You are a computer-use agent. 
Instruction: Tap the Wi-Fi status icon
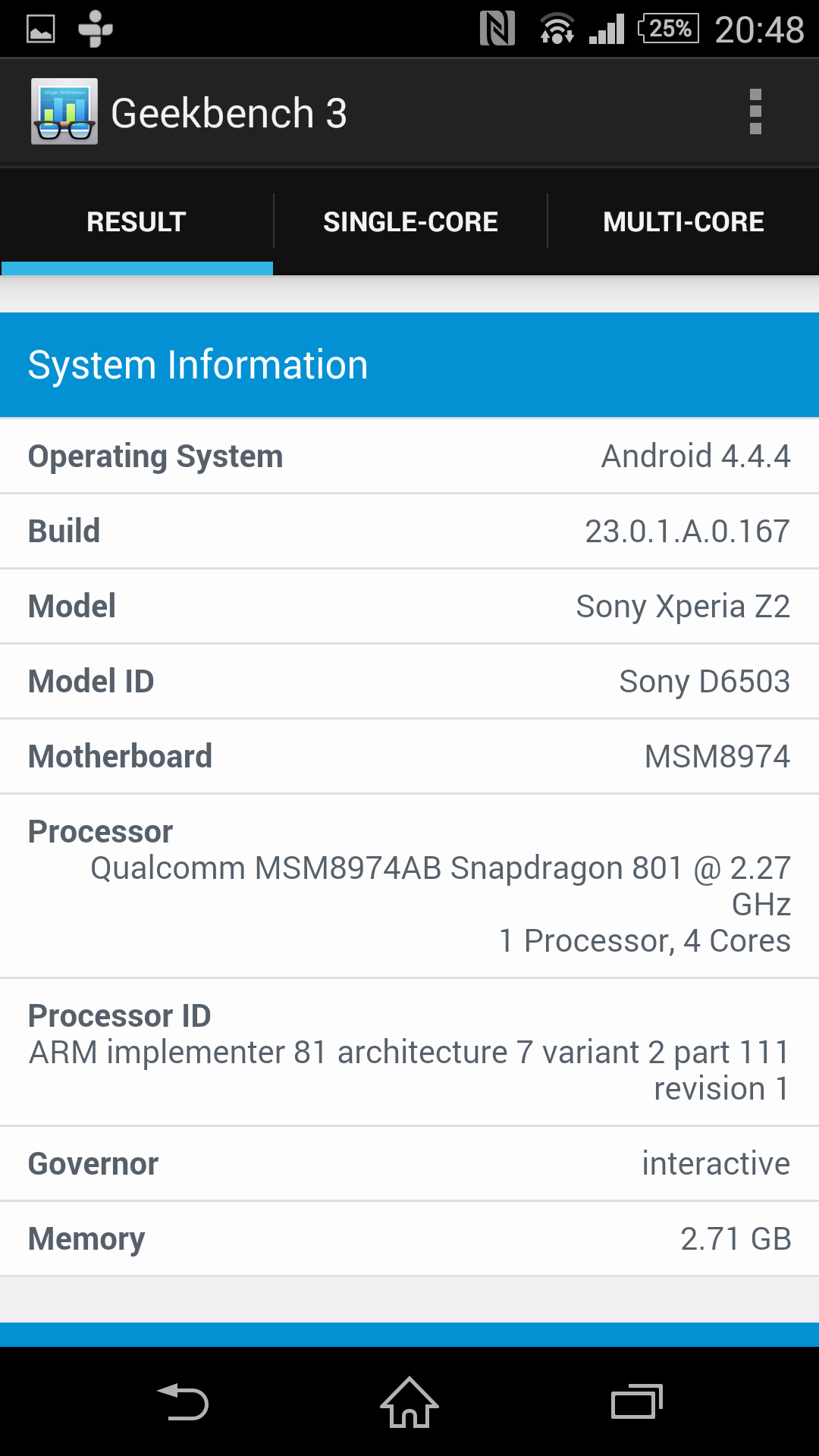tap(557, 30)
